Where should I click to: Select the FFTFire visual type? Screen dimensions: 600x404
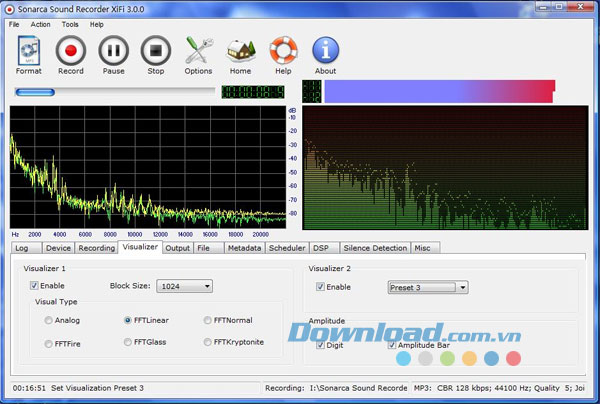tap(49, 342)
